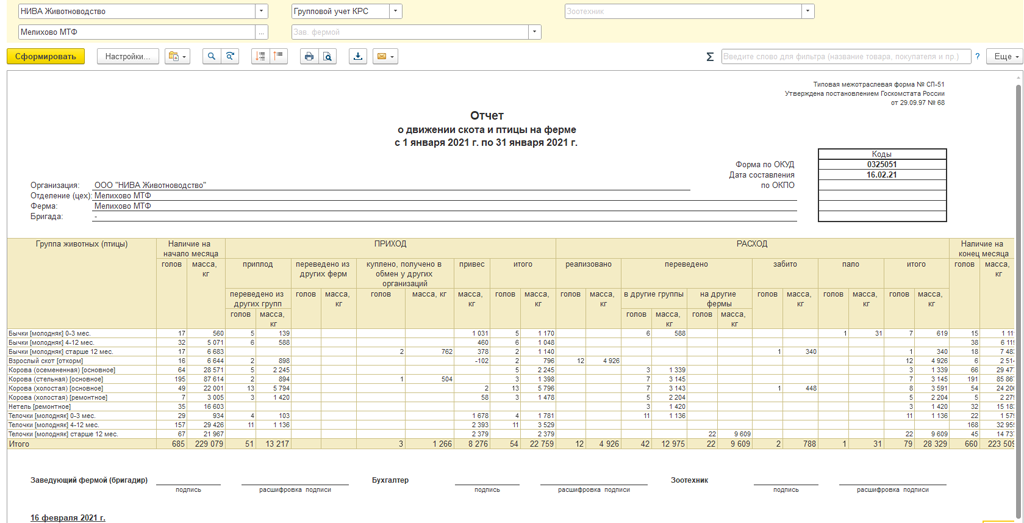Image resolution: width=1024 pixels, height=523 pixels.
Task: Open the Настройки... button
Action: point(128,57)
